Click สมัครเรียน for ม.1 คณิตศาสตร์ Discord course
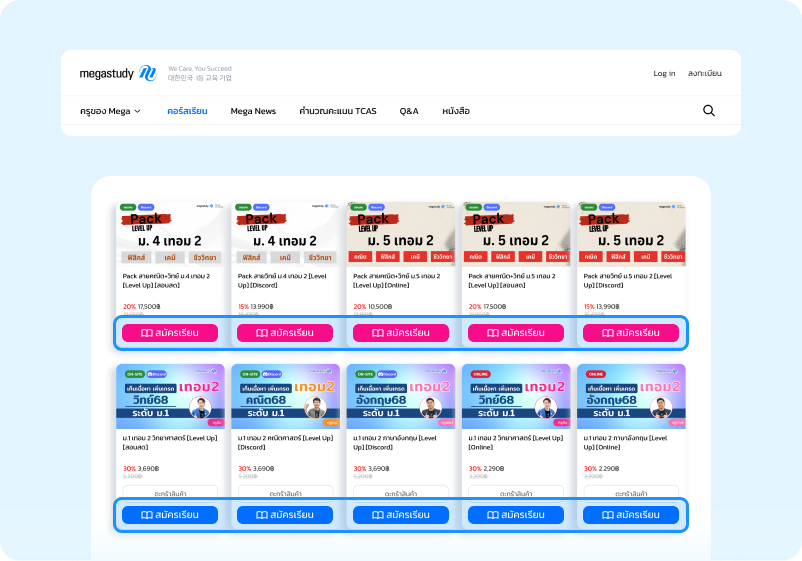The height and width of the screenshot is (561, 802). click(x=285, y=515)
